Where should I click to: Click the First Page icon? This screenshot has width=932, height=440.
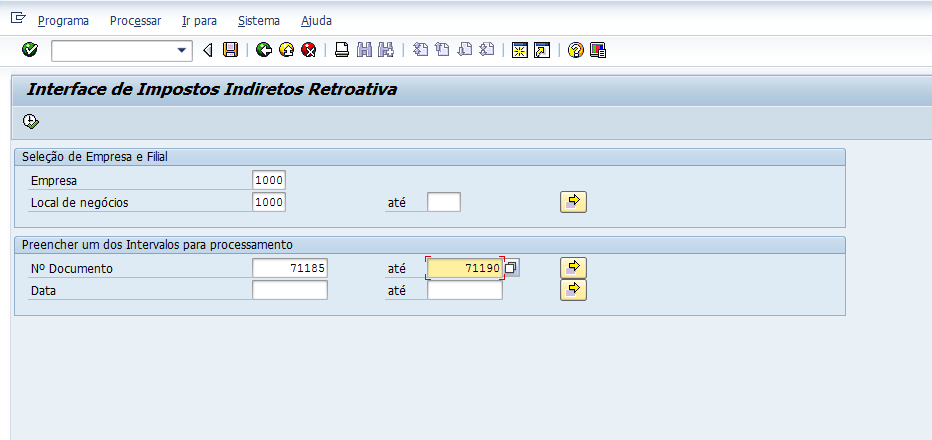tap(420, 50)
